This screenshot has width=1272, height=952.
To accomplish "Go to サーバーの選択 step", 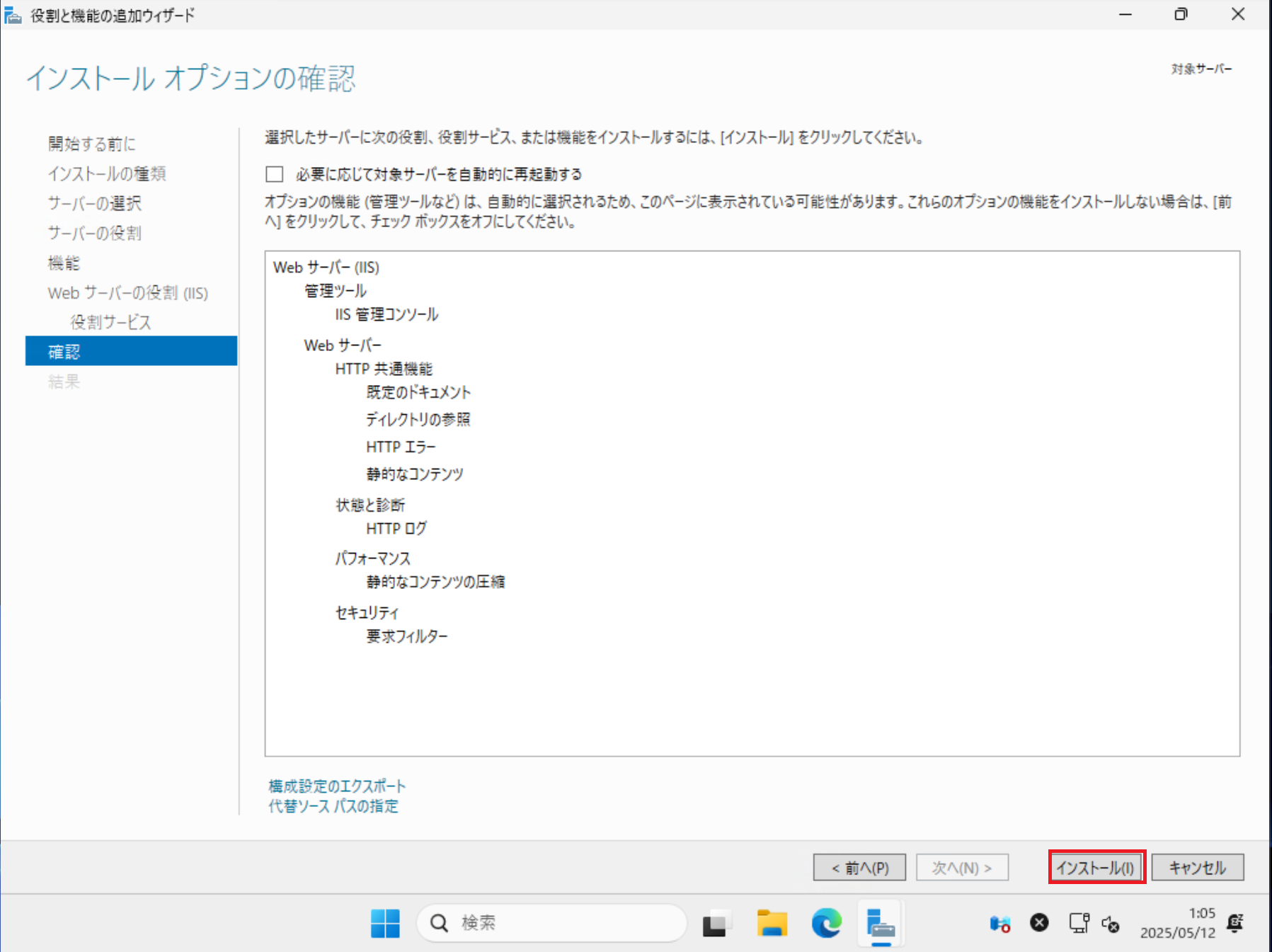I will point(95,203).
